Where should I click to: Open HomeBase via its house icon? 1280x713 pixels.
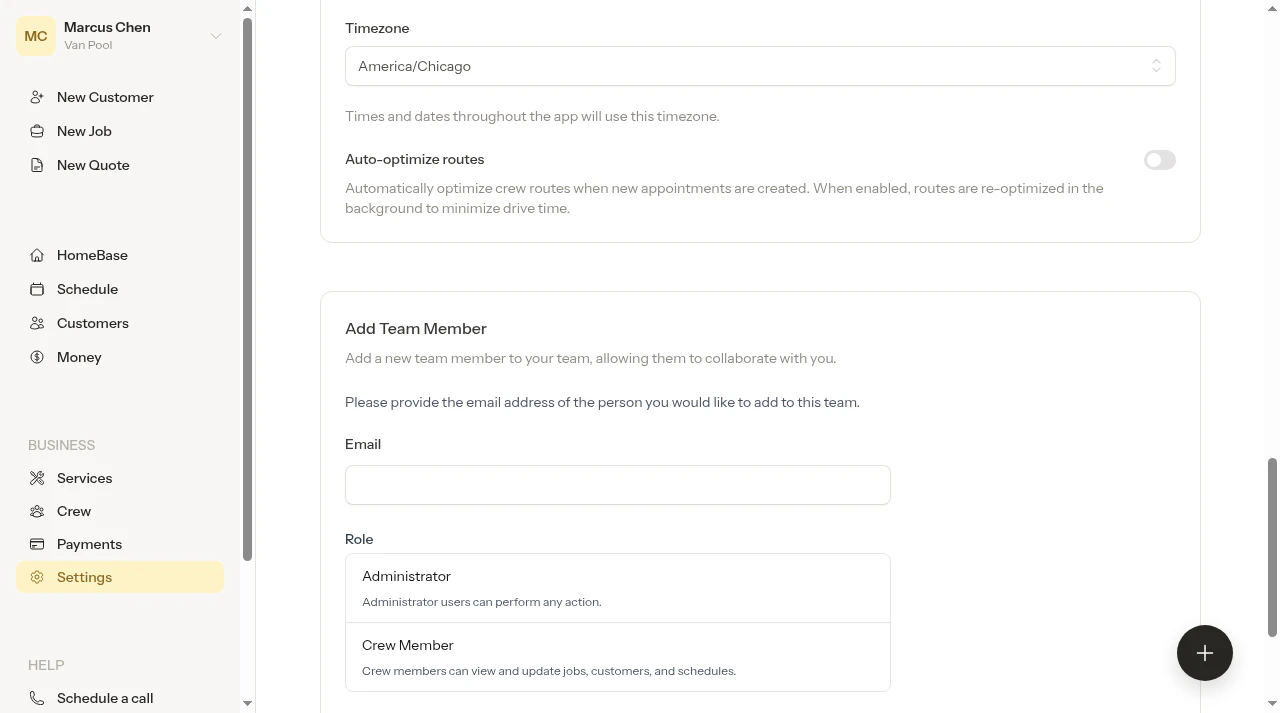click(37, 255)
